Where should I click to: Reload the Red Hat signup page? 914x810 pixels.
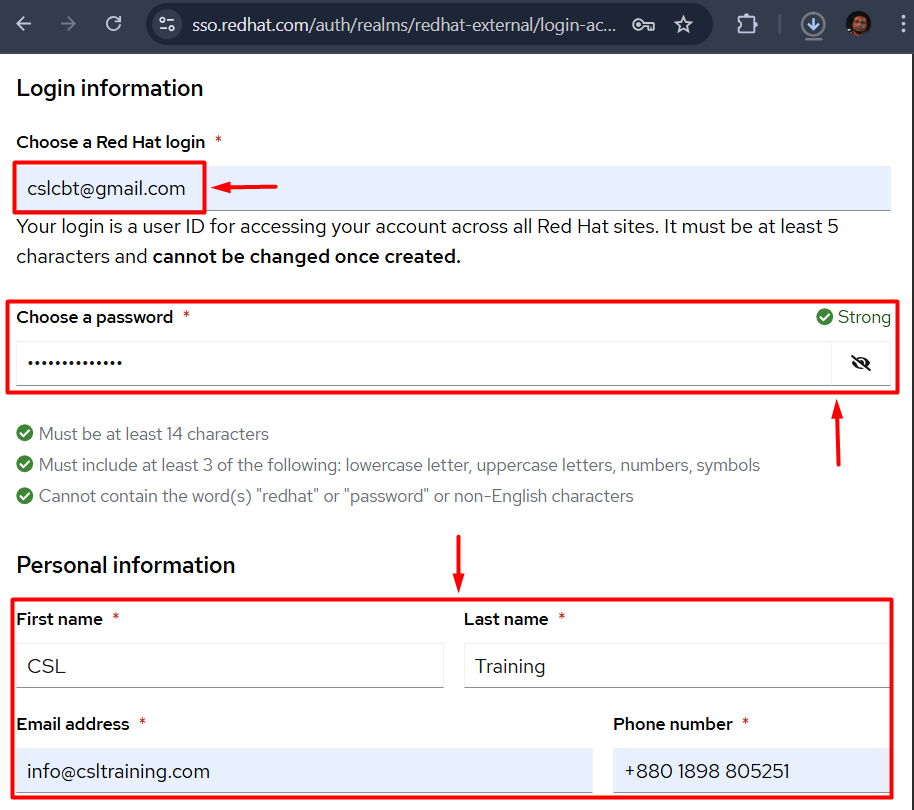point(113,24)
